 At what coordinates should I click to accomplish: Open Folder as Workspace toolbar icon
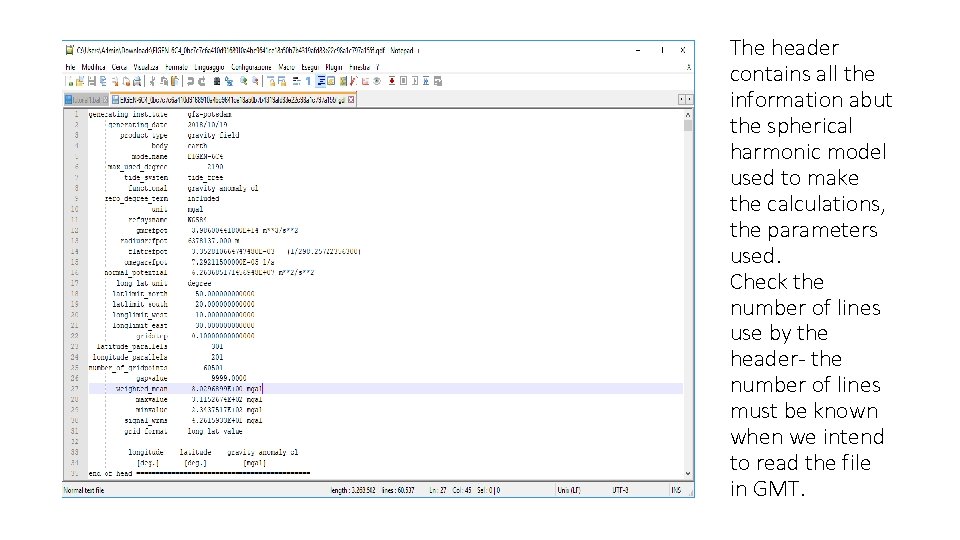(365, 81)
